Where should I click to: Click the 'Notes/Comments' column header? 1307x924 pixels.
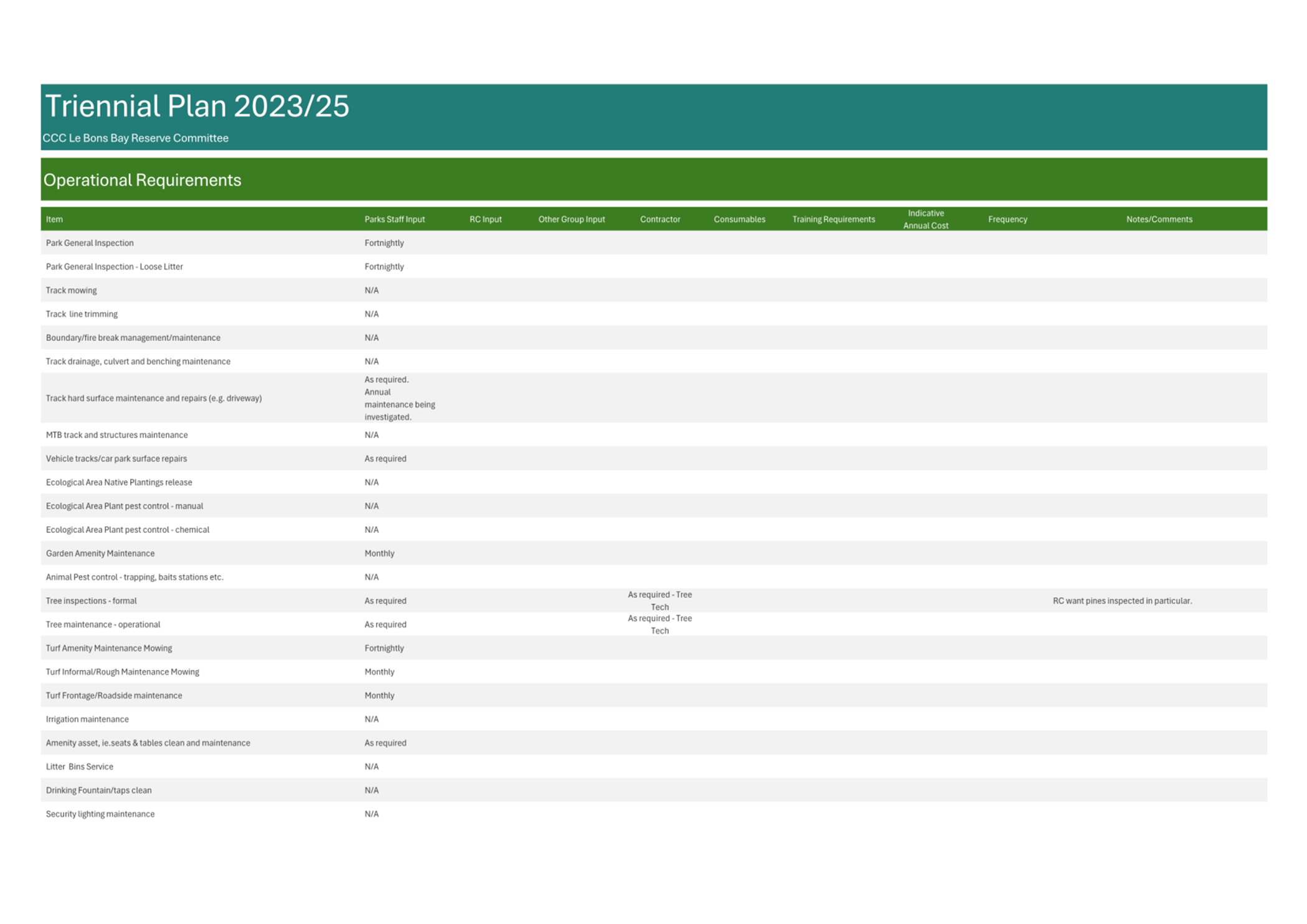coord(1159,219)
